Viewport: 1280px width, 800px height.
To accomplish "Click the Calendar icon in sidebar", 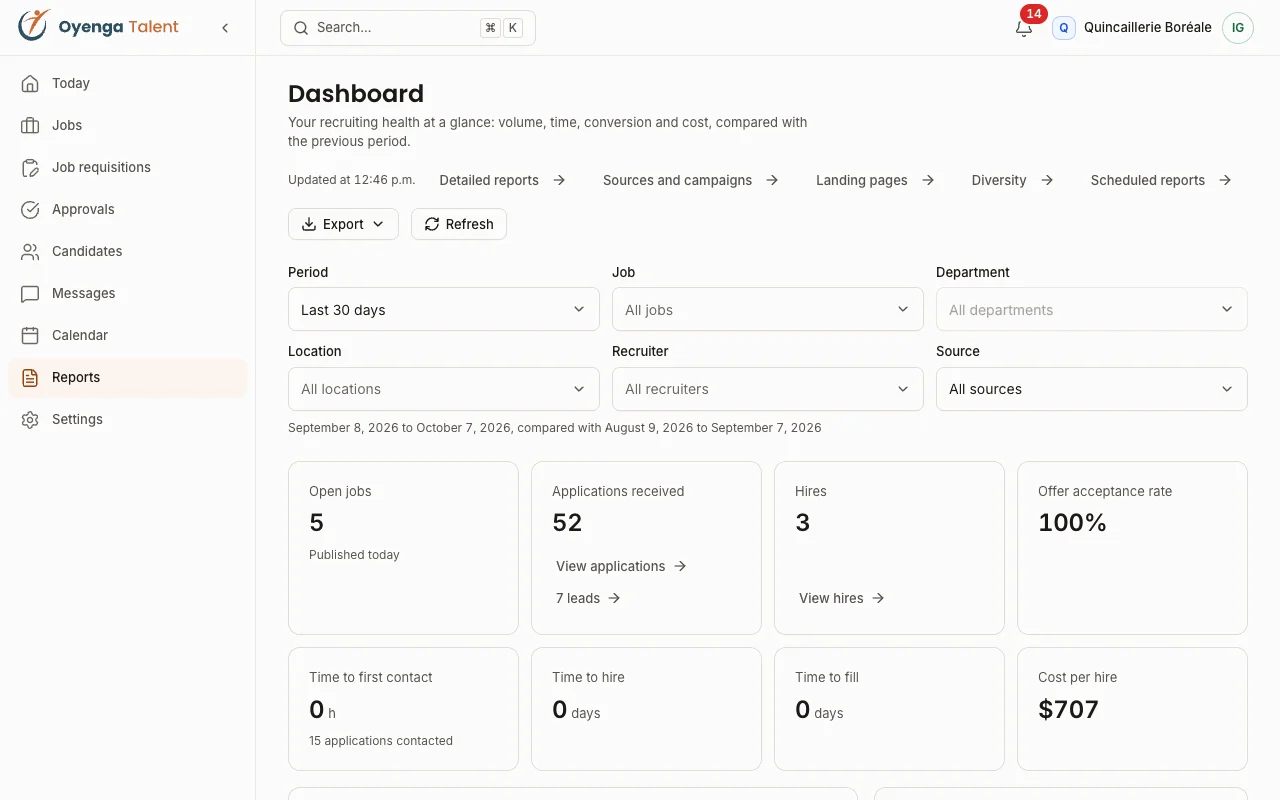I will pos(31,335).
